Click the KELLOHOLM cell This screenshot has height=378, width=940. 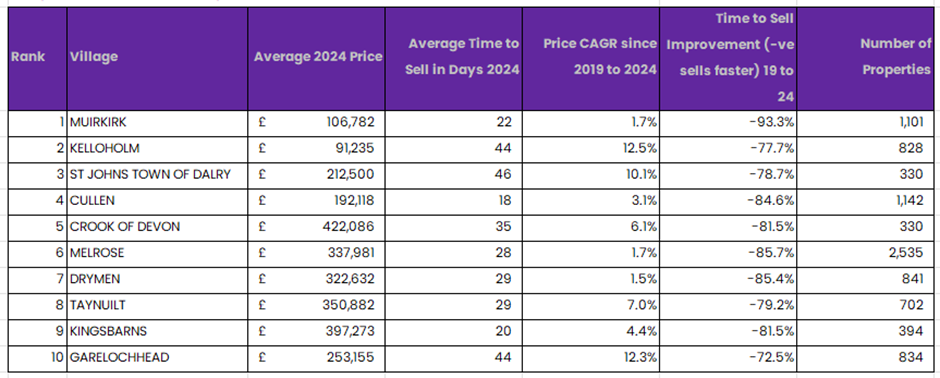pos(157,149)
